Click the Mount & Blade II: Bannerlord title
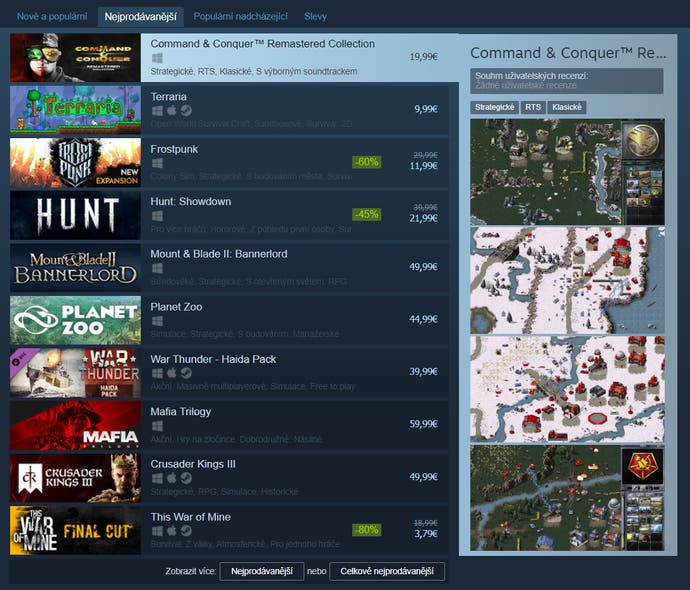The width and height of the screenshot is (690, 590). 219,254
